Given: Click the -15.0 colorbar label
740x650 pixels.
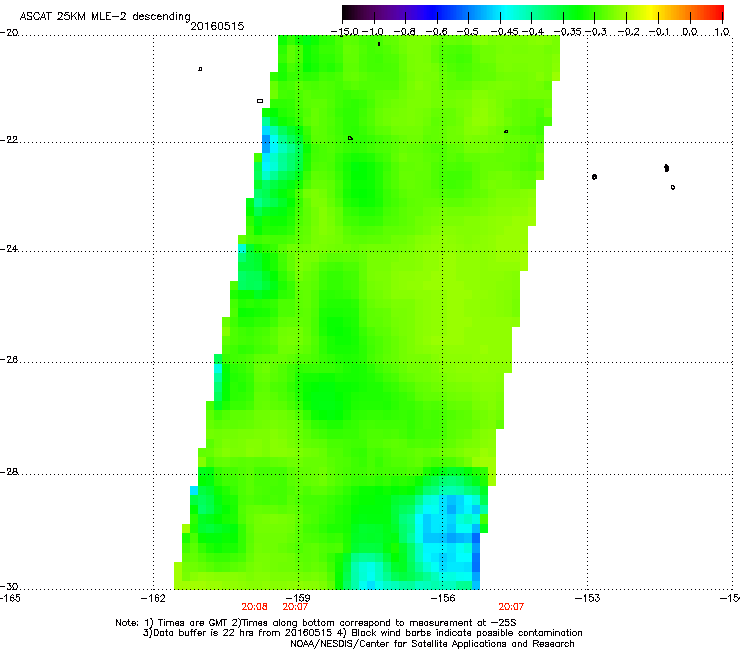Looking at the screenshot, I should (345, 32).
